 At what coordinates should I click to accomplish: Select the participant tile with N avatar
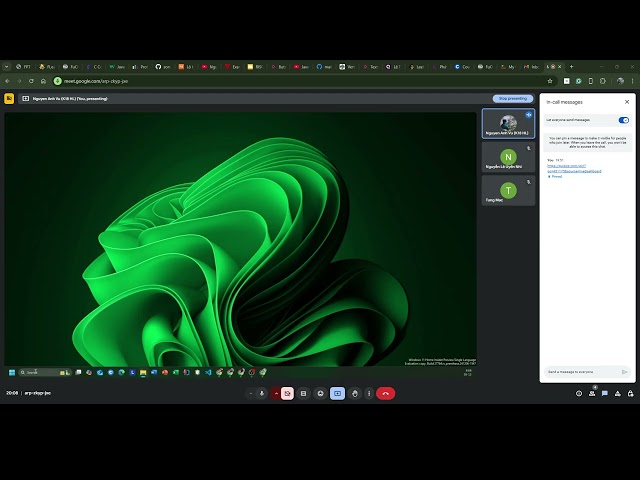508,157
